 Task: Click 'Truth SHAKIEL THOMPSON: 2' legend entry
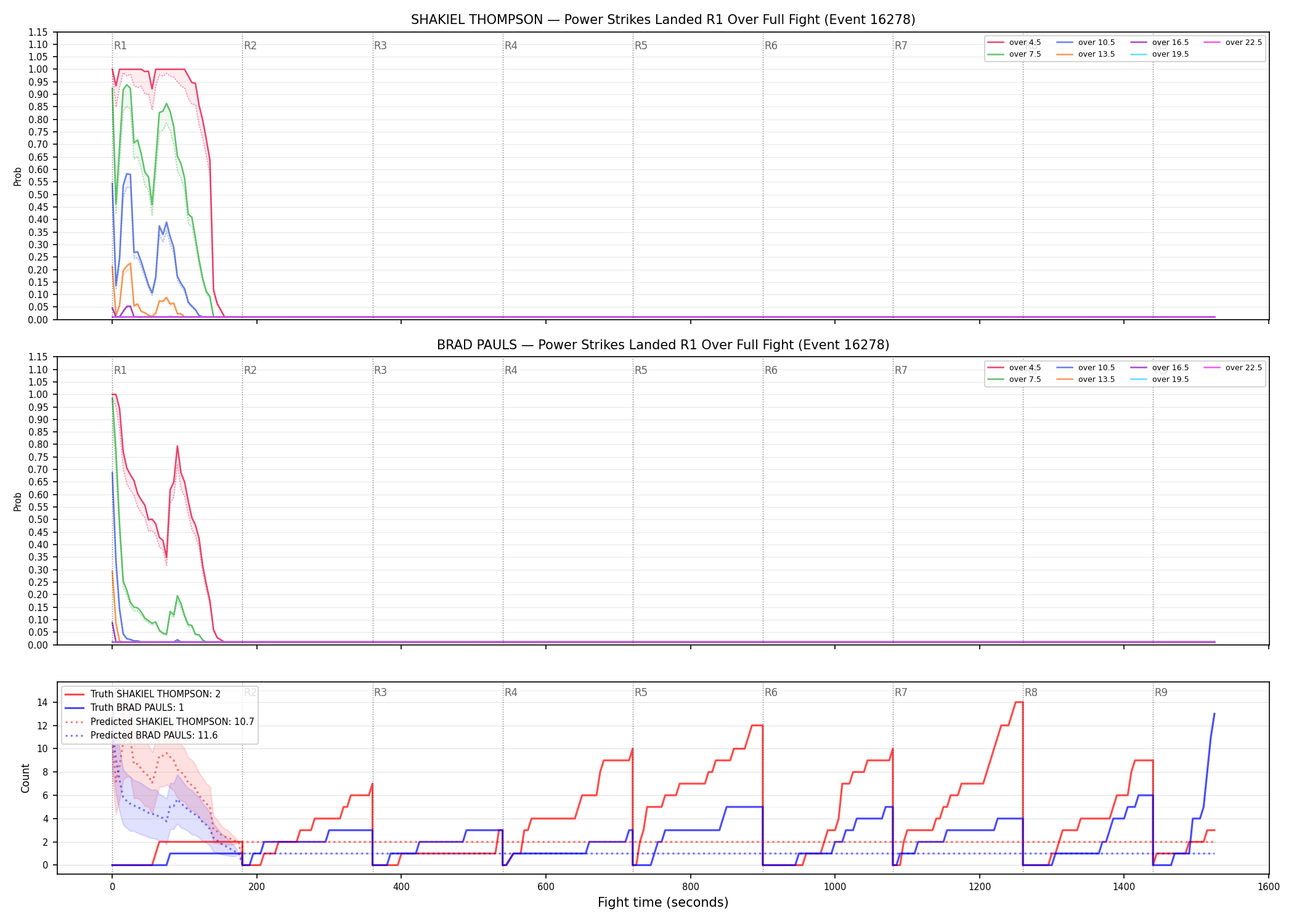click(143, 694)
